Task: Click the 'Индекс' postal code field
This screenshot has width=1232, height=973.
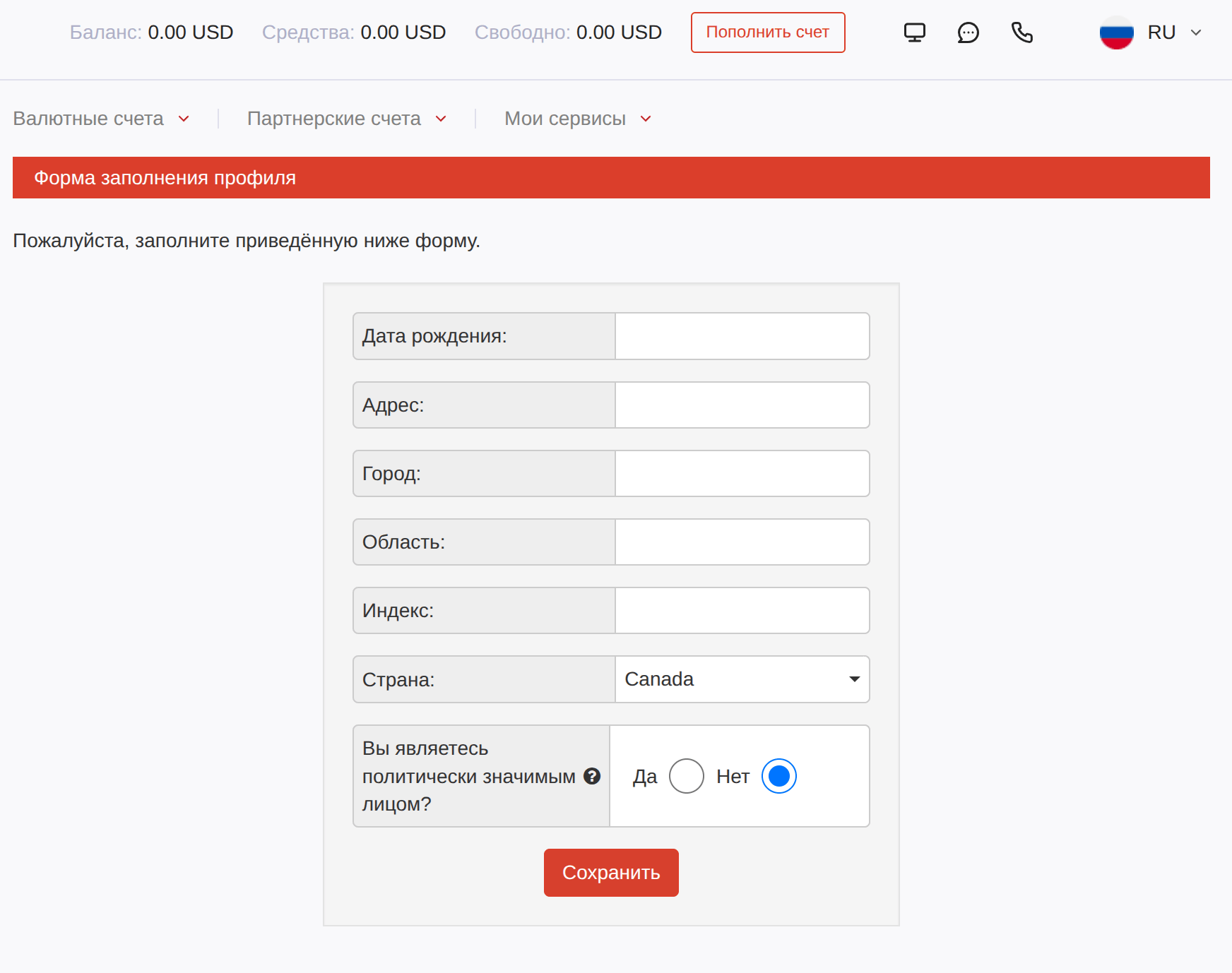Action: pyautogui.click(x=742, y=611)
